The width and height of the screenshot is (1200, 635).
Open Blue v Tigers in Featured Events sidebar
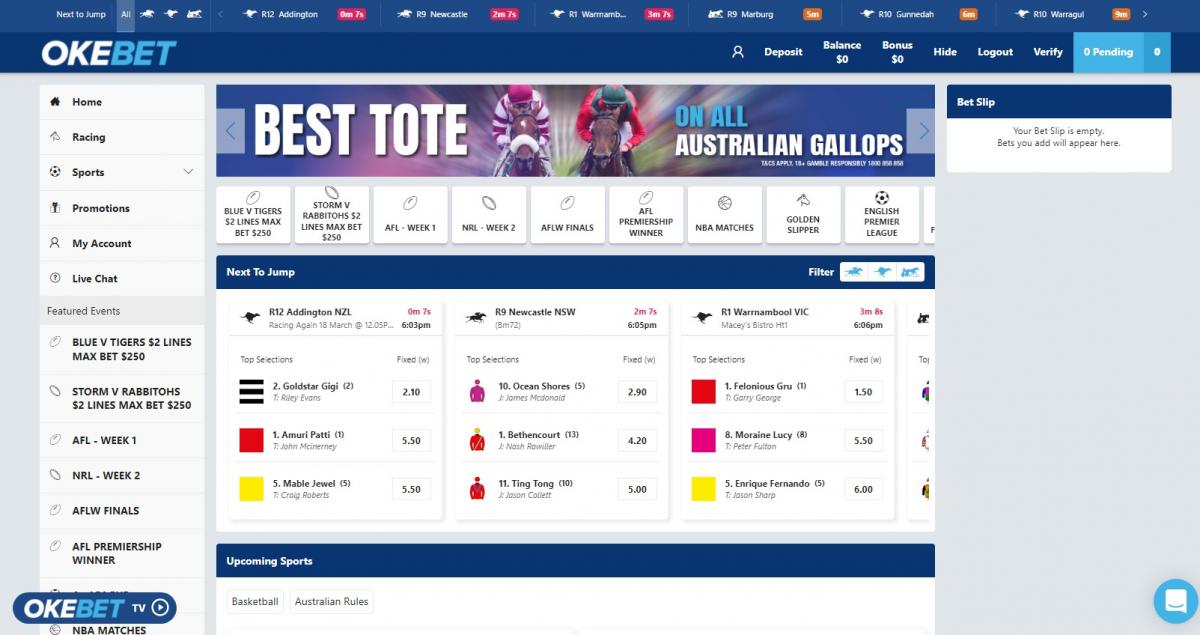122,349
